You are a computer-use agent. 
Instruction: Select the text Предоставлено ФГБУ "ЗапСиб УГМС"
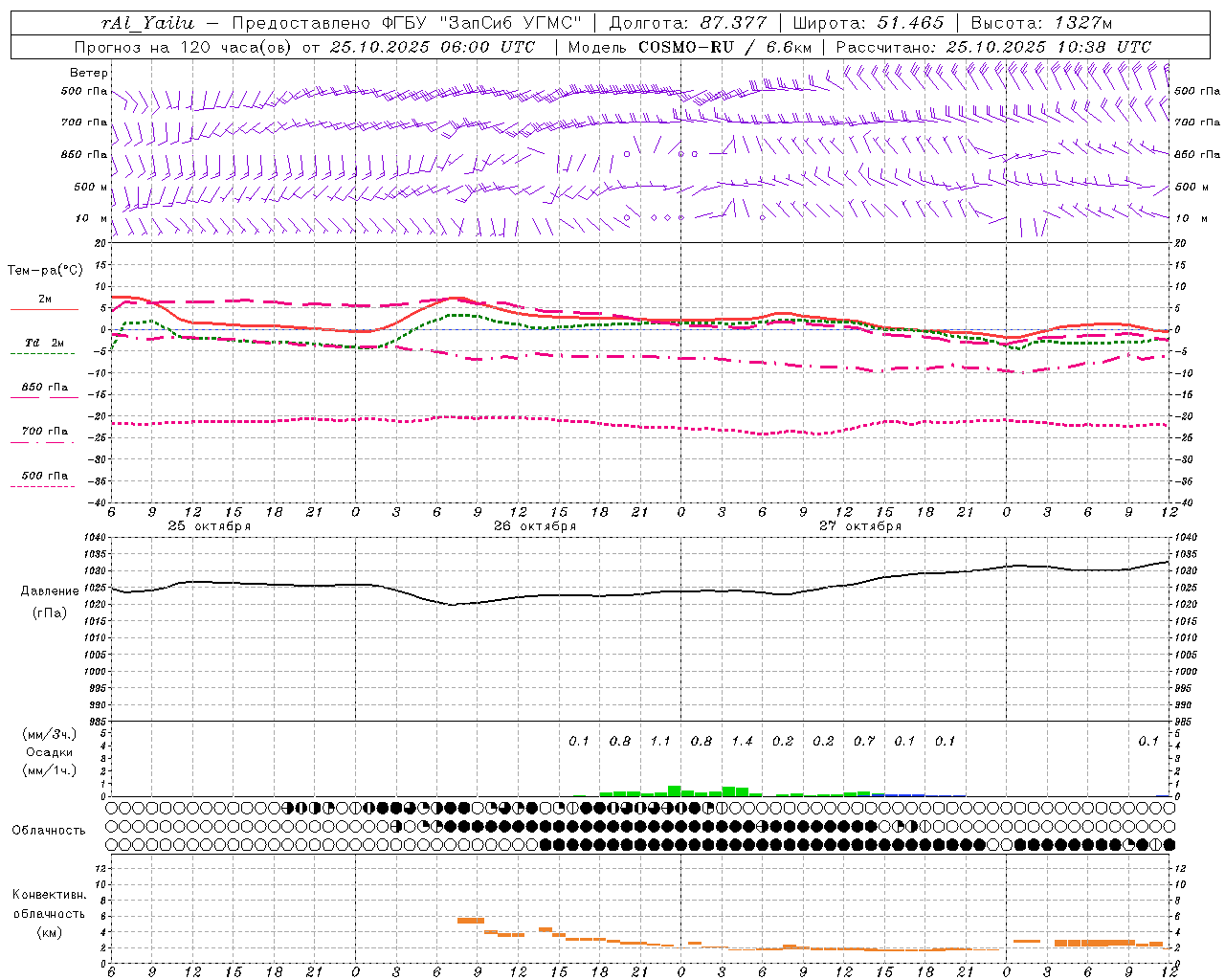[x=407, y=23]
